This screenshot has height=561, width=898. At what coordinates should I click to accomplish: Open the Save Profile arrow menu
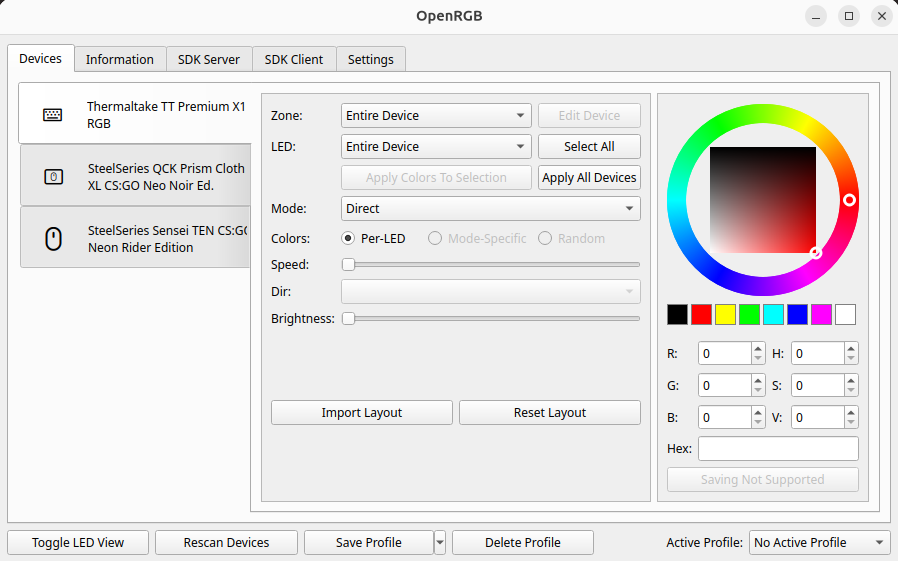pyautogui.click(x=440, y=542)
